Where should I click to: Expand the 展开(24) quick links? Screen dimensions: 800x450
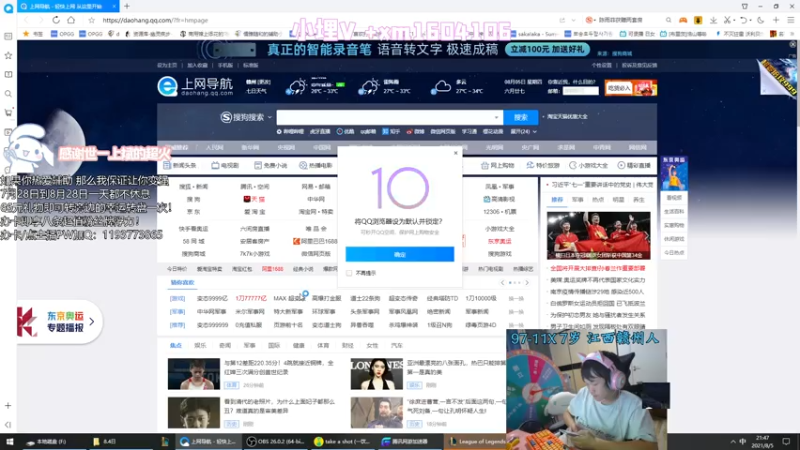(523, 132)
